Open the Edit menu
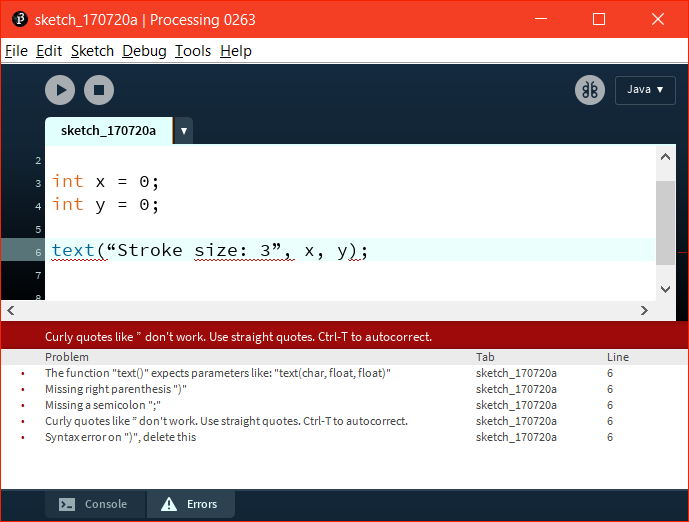Image resolution: width=689 pixels, height=522 pixels. pos(49,51)
